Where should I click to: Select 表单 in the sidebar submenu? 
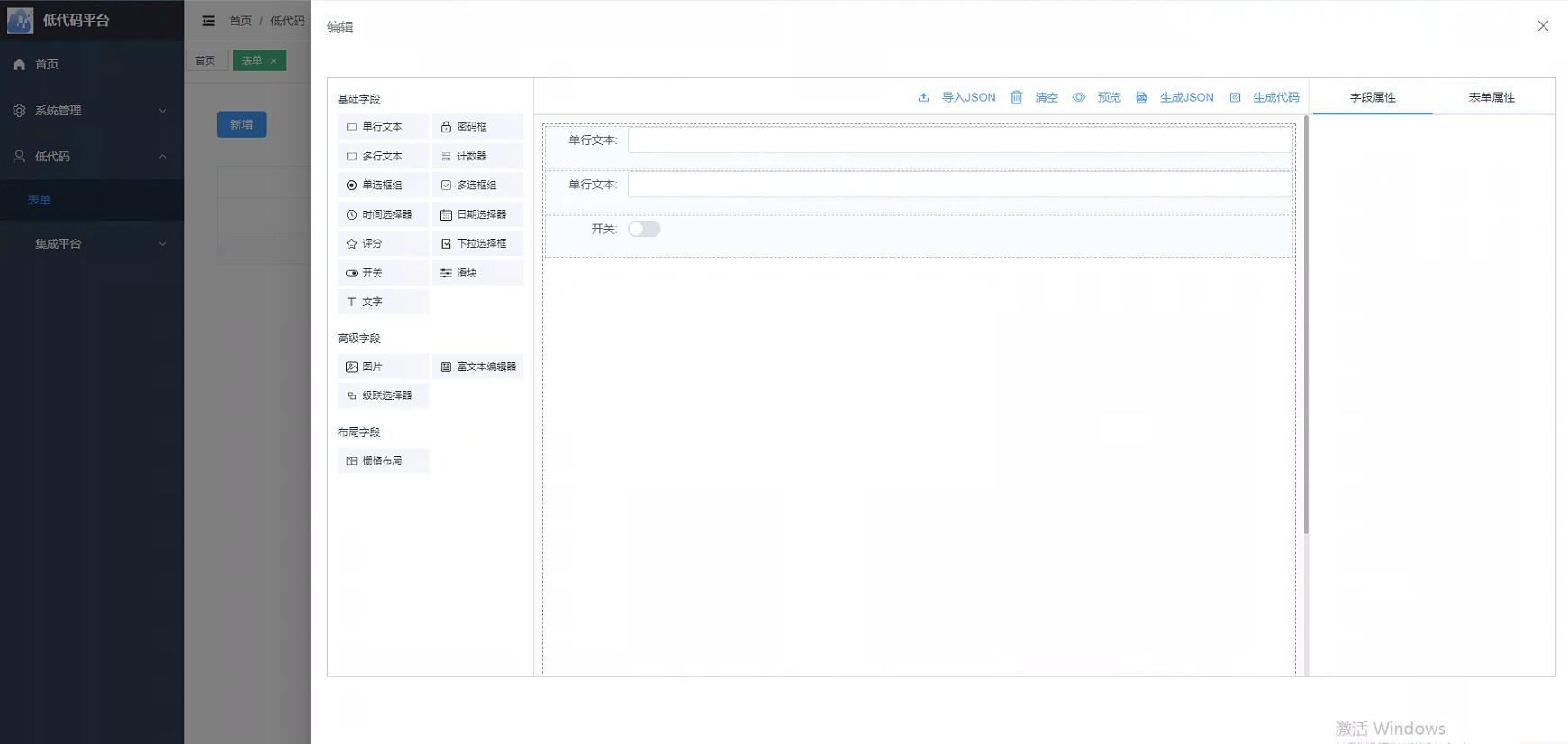tap(92, 200)
